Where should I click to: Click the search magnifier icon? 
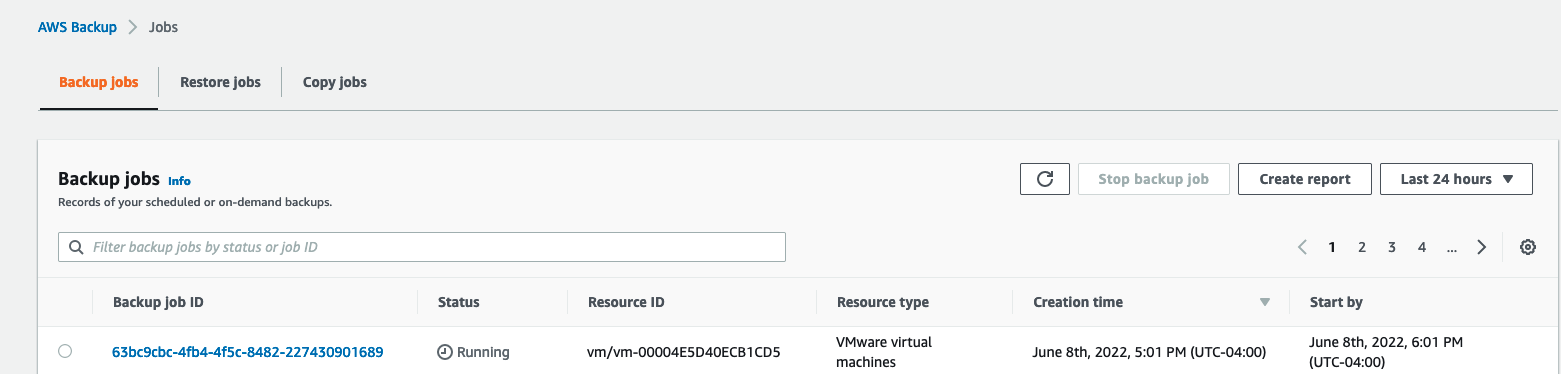point(77,247)
